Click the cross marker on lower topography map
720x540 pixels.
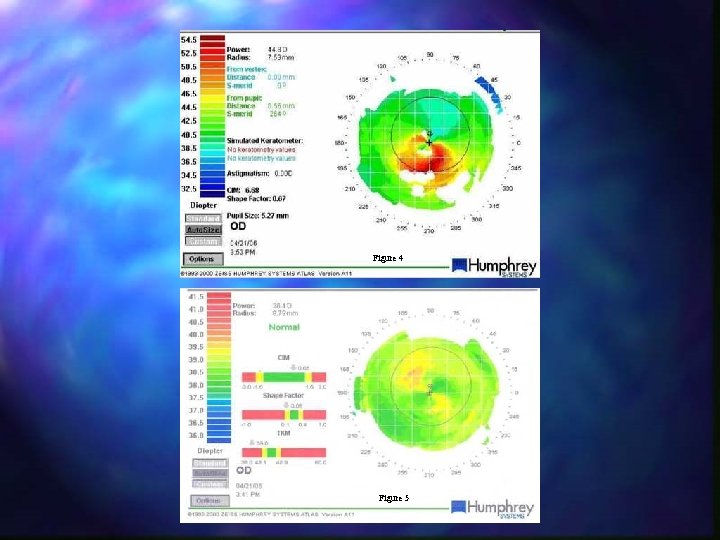(430, 393)
